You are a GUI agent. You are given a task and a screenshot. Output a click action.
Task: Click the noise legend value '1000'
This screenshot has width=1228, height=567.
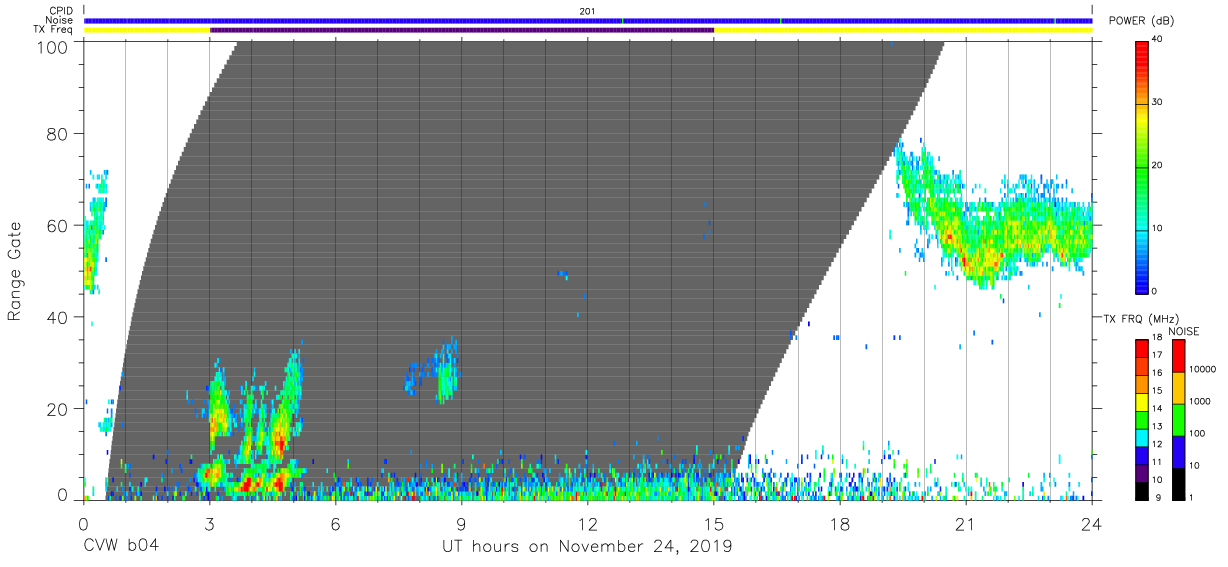coord(1201,401)
